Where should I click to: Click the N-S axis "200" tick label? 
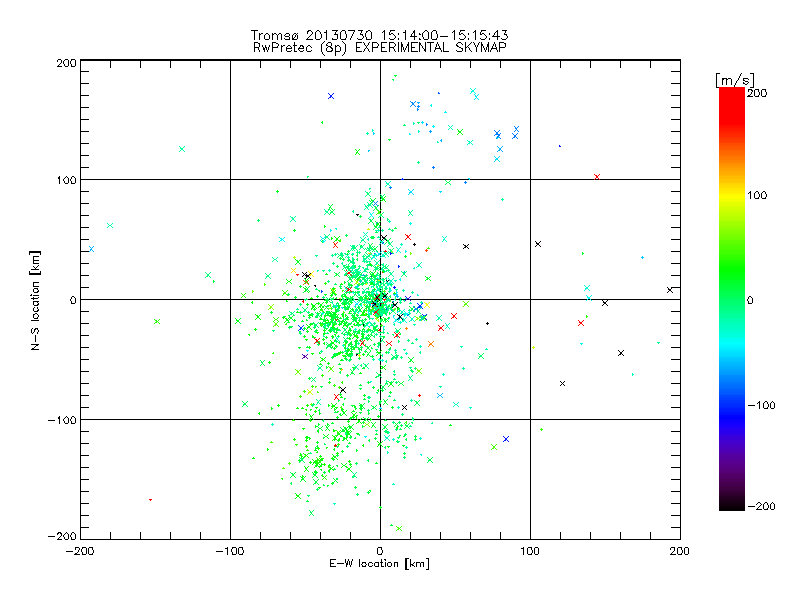(x=66, y=63)
